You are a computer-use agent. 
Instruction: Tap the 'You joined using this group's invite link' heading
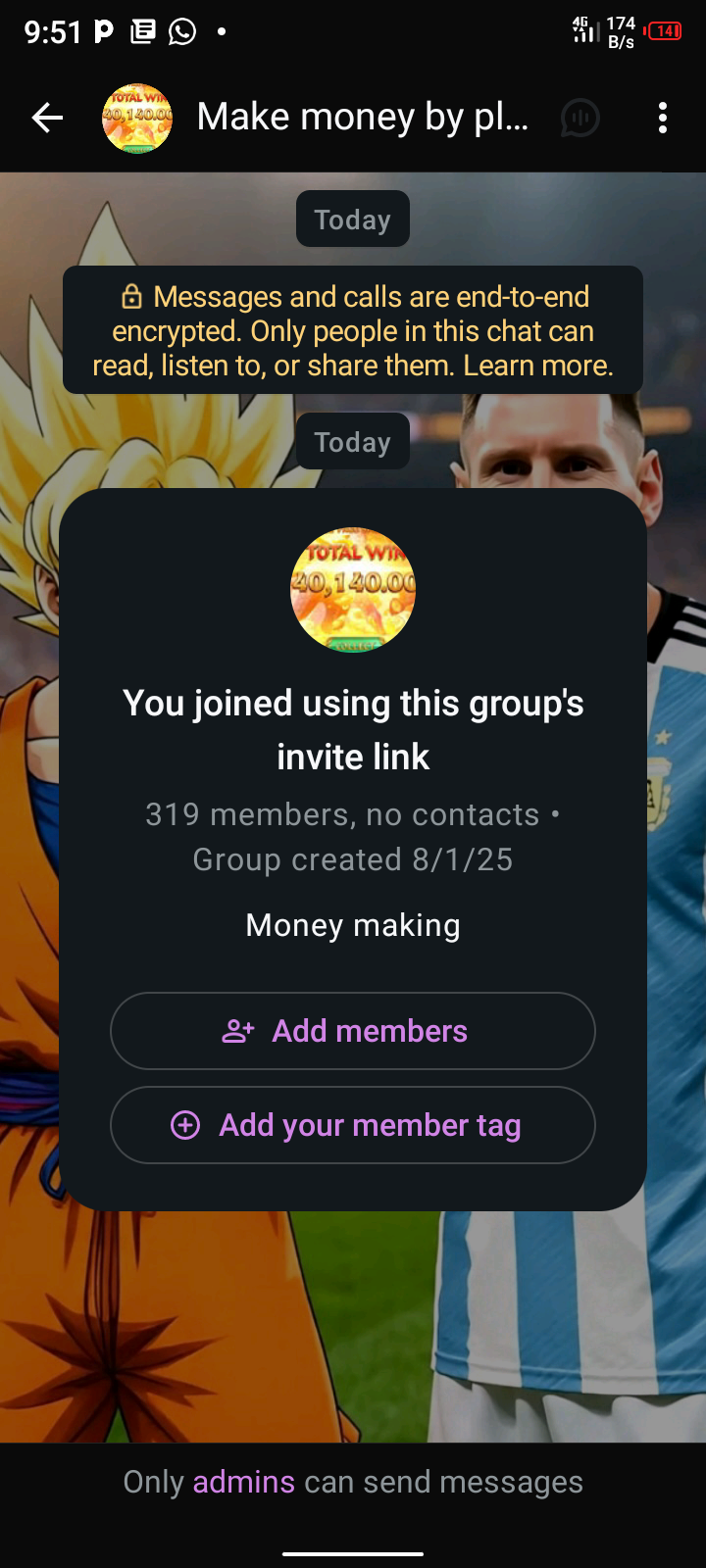click(353, 729)
